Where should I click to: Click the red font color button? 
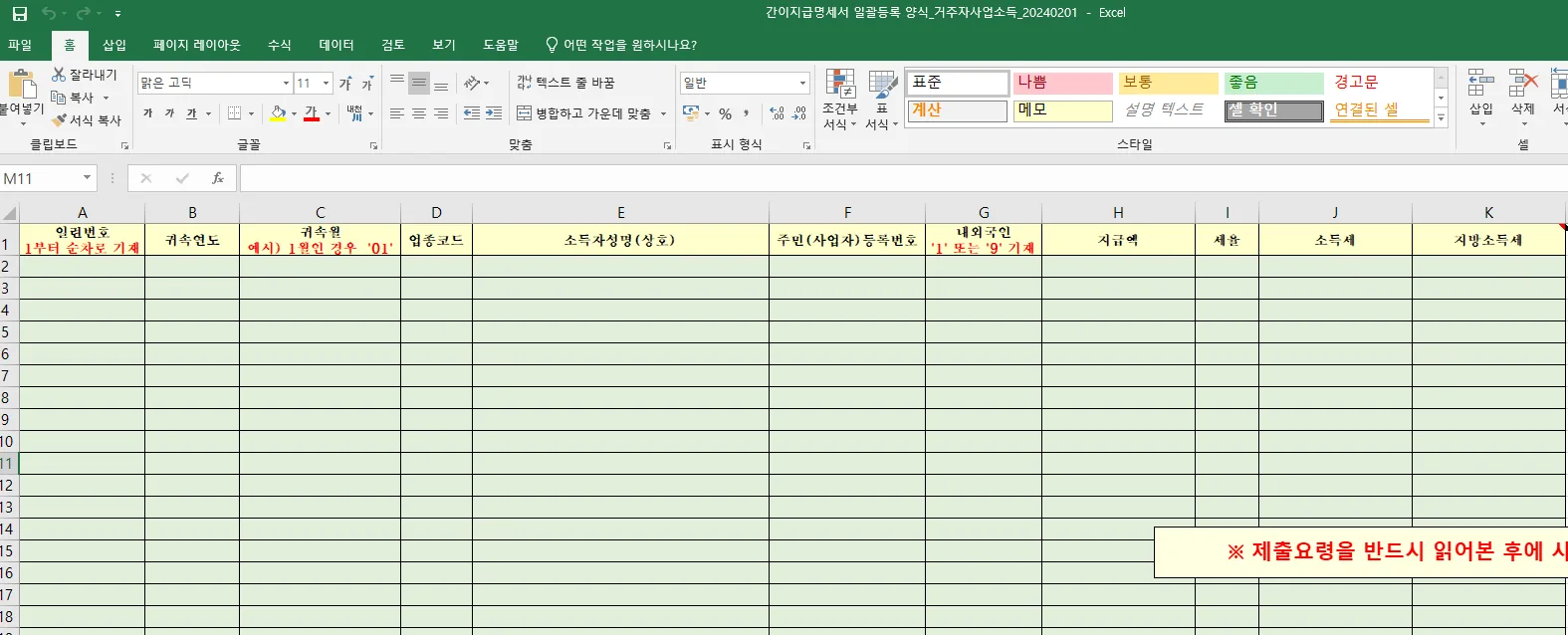click(312, 113)
